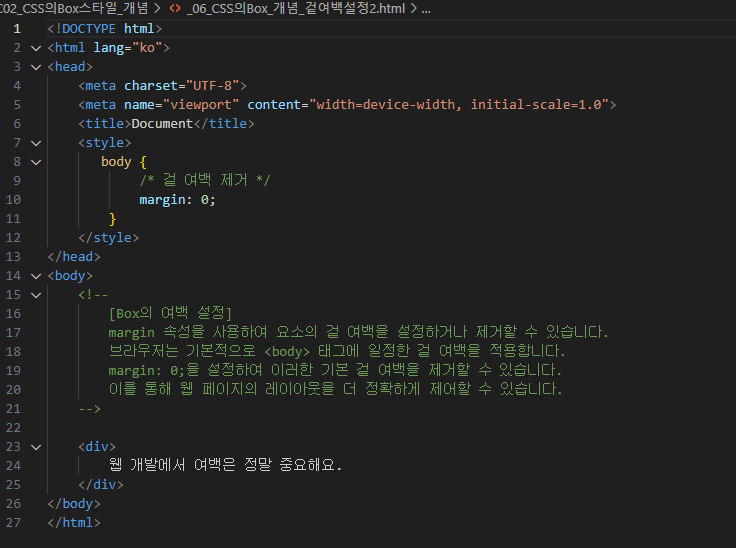Place cursor on <!DOCTYPE html> text

105,29
